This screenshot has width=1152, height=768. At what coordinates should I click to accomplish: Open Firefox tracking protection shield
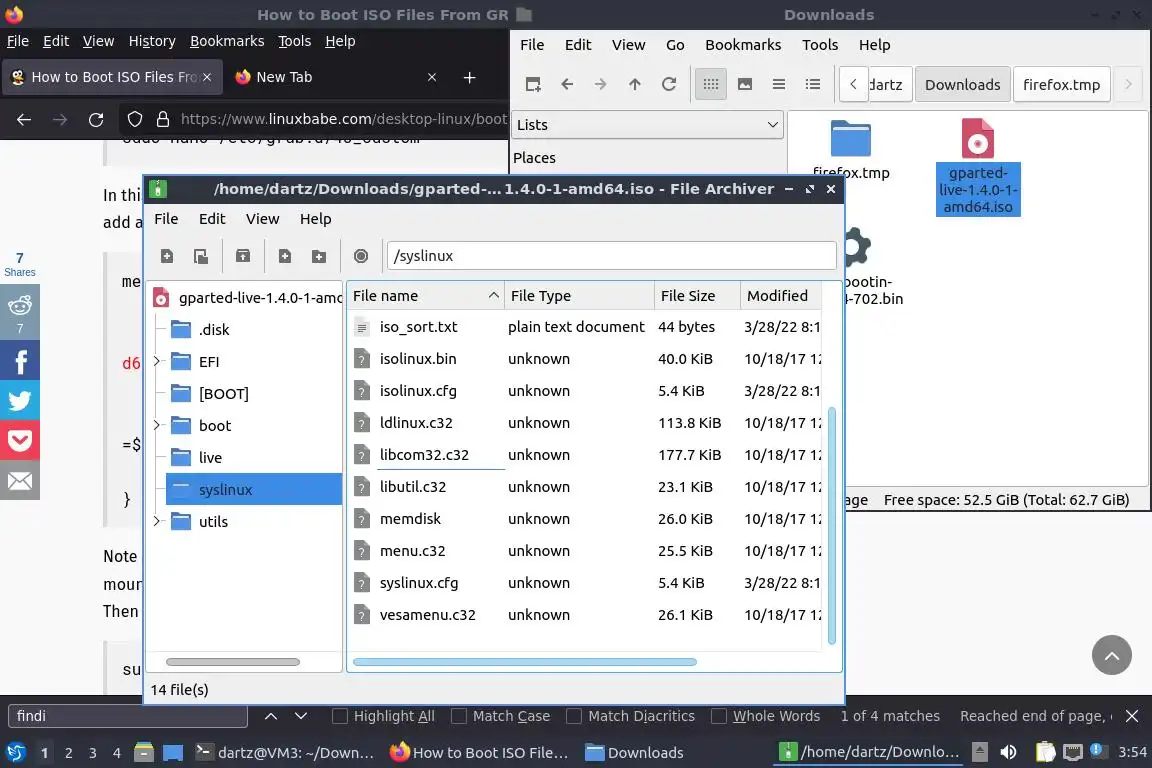pyautogui.click(x=134, y=119)
